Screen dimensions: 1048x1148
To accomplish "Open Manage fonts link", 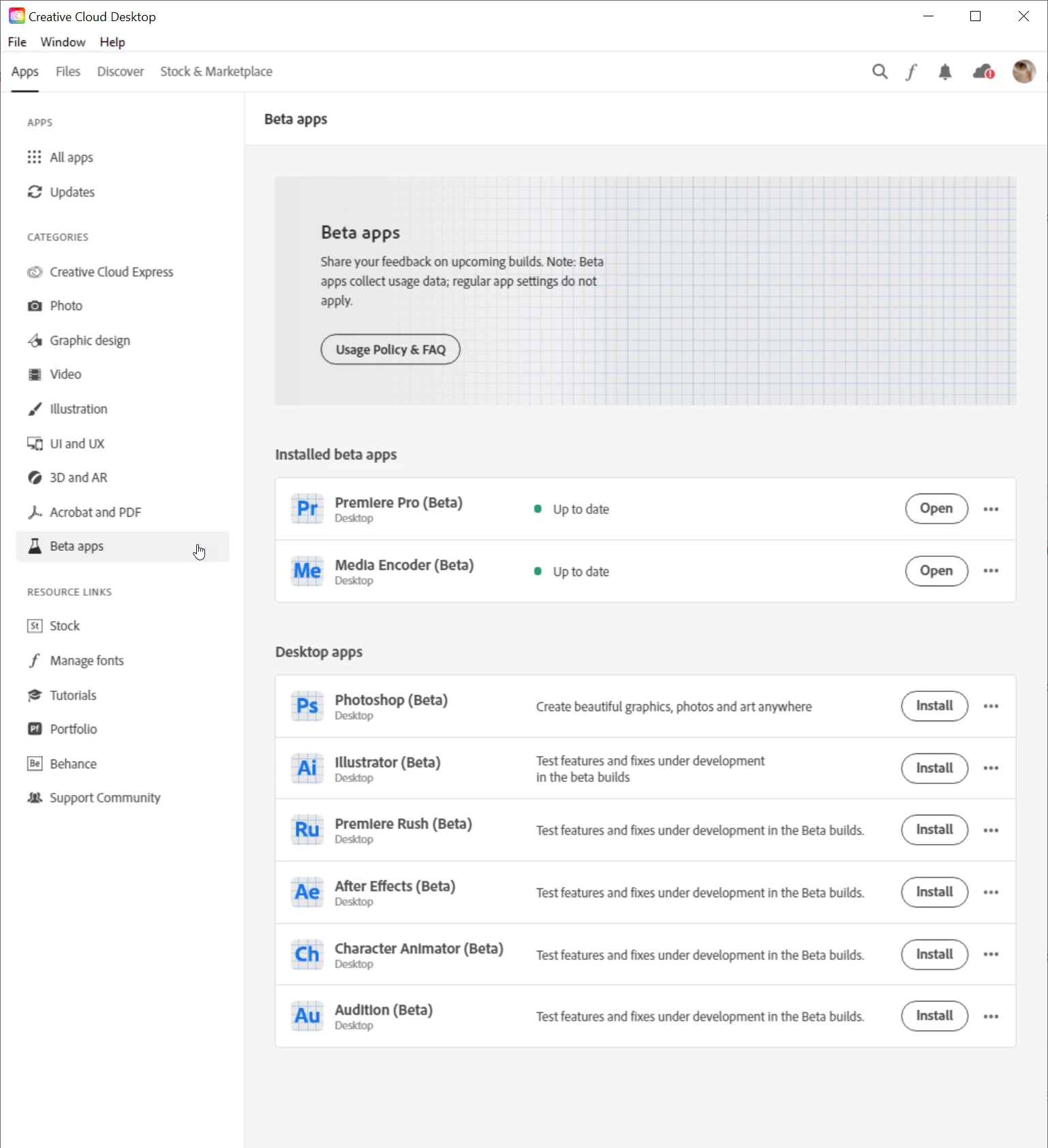I will click(123, 661).
